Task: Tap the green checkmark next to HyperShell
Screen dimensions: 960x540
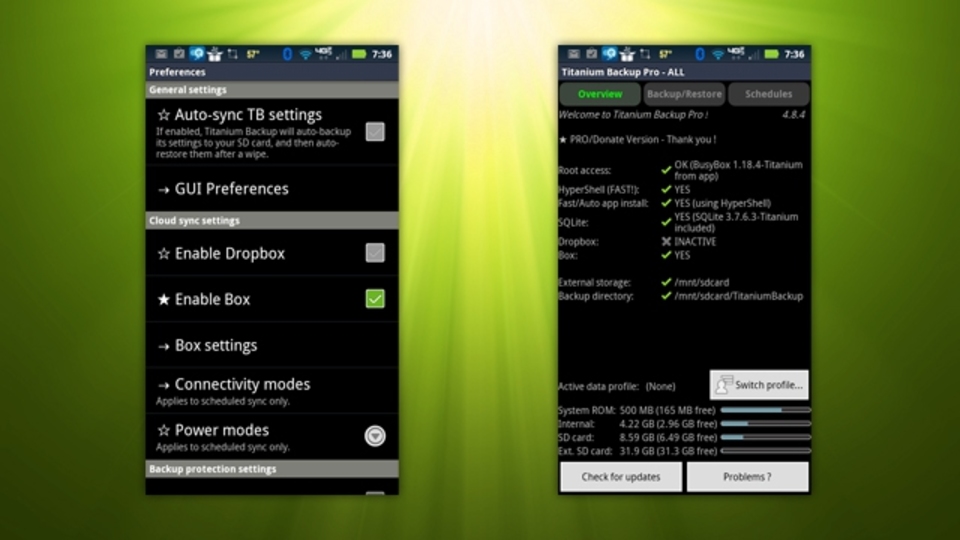Action: pyautogui.click(x=666, y=190)
